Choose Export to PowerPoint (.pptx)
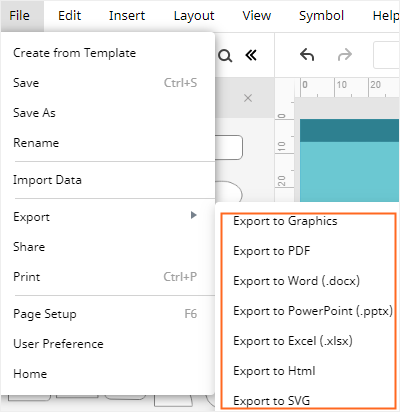This screenshot has height=412, width=400. [x=313, y=311]
